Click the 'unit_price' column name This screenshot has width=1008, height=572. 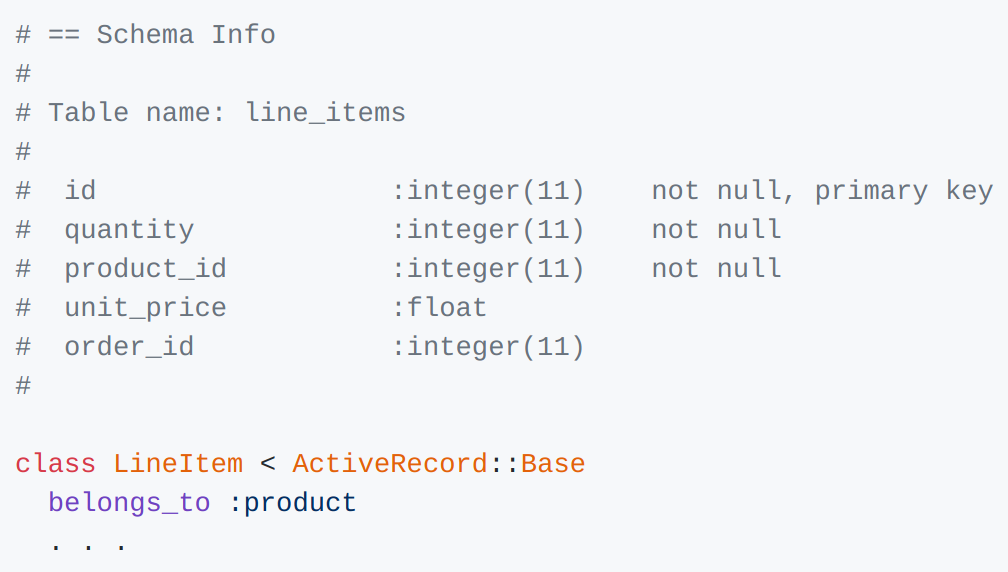(145, 308)
